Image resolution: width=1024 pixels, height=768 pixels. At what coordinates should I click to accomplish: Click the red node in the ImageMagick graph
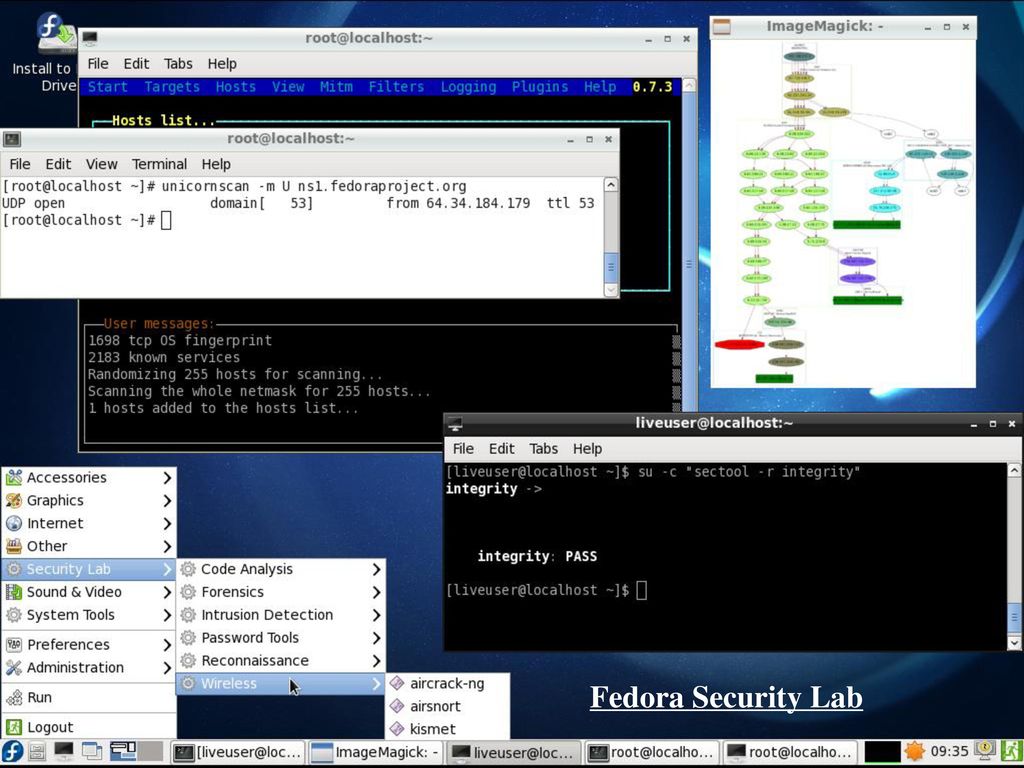click(x=739, y=344)
